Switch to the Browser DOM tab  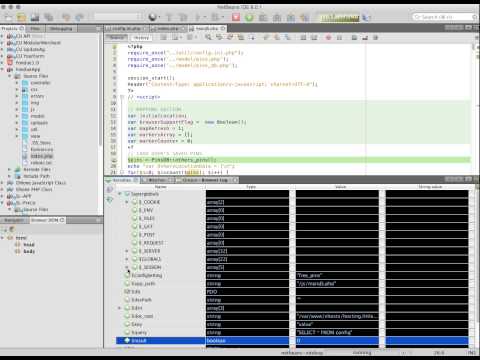tap(47, 220)
